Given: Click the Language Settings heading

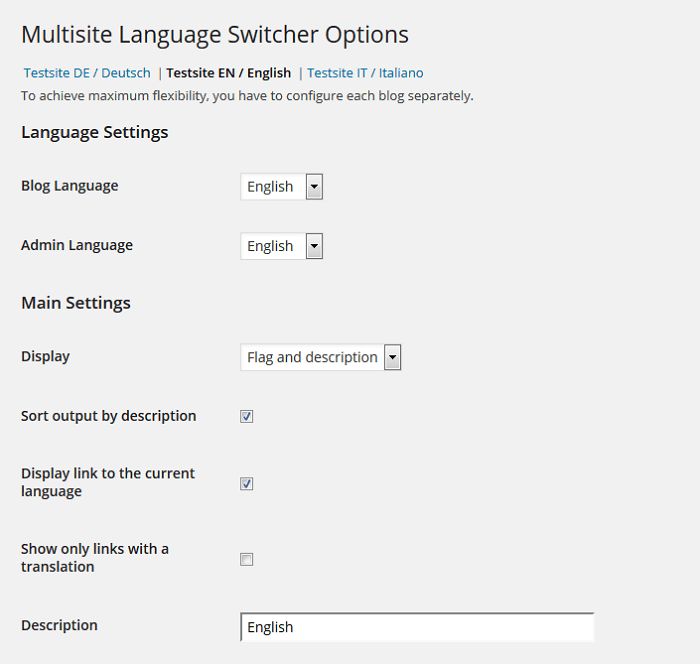Looking at the screenshot, I should point(95,133).
